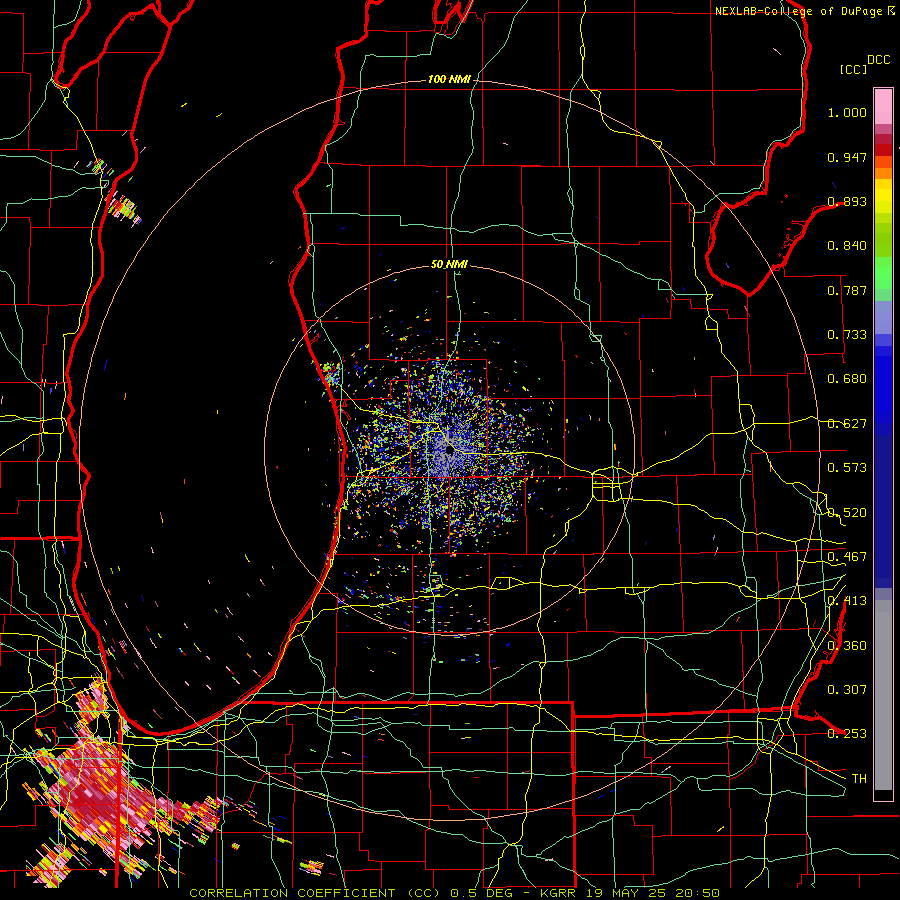Click the 0.307 scale value
Viewport: 900px width, 900px height.
click(x=847, y=690)
